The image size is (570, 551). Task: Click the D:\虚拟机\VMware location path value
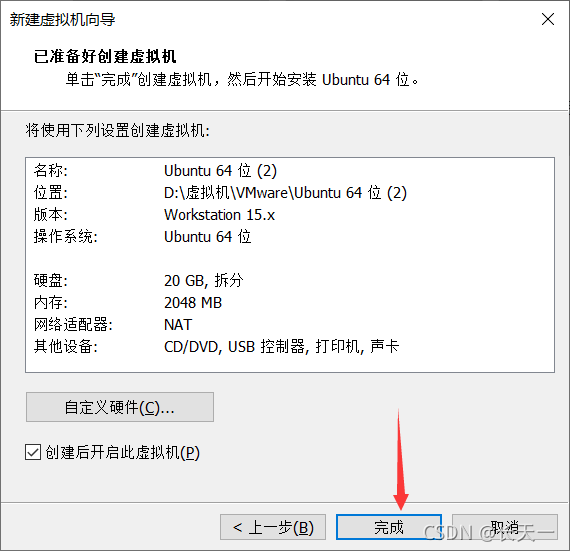click(285, 193)
